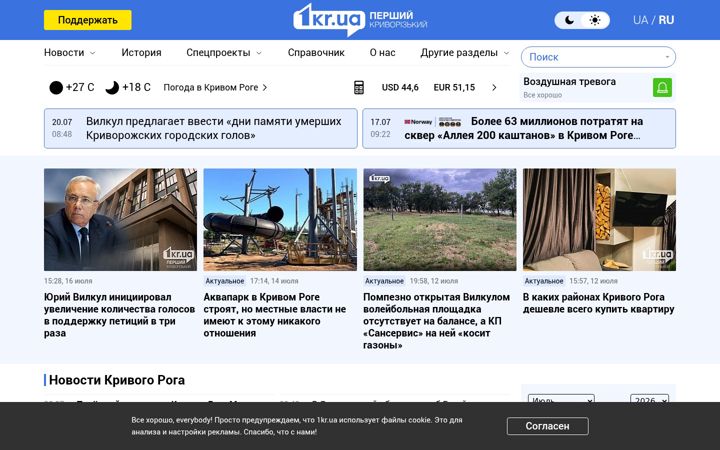The image size is (720, 450).
Task: Open the Июль month dropdown
Action: coord(561,399)
